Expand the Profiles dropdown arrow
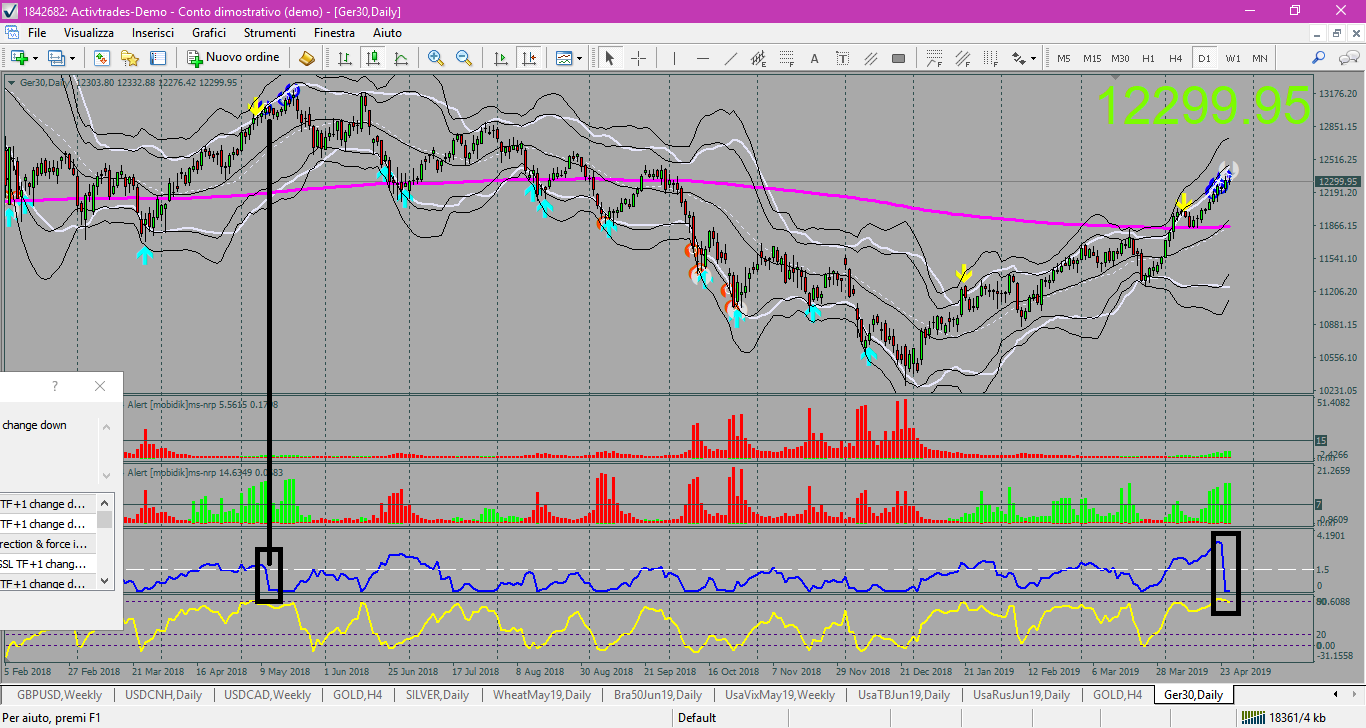This screenshot has width=1366, height=728. click(x=73, y=58)
